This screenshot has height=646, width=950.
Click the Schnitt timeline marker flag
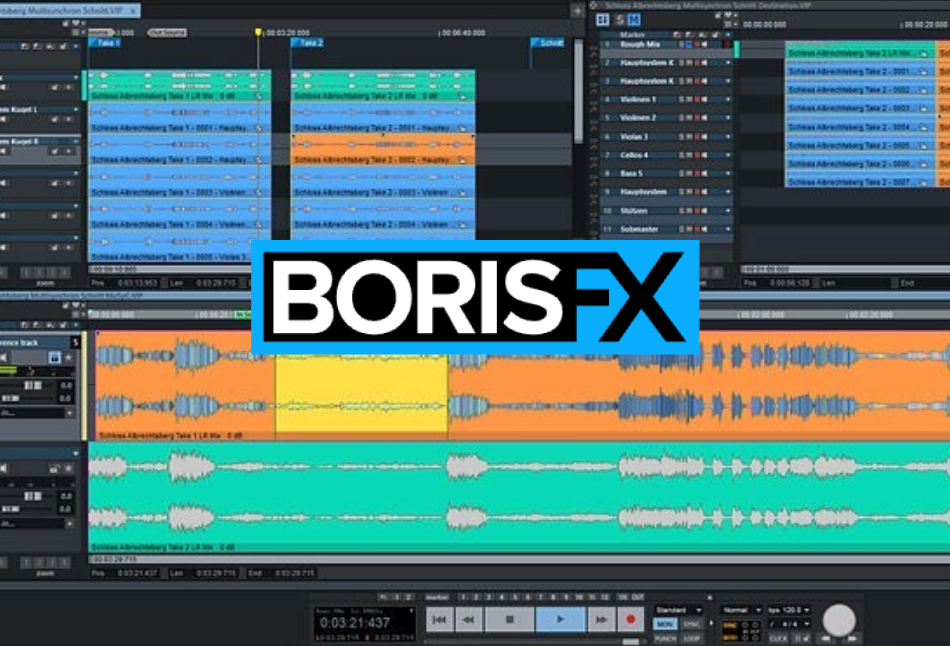548,43
